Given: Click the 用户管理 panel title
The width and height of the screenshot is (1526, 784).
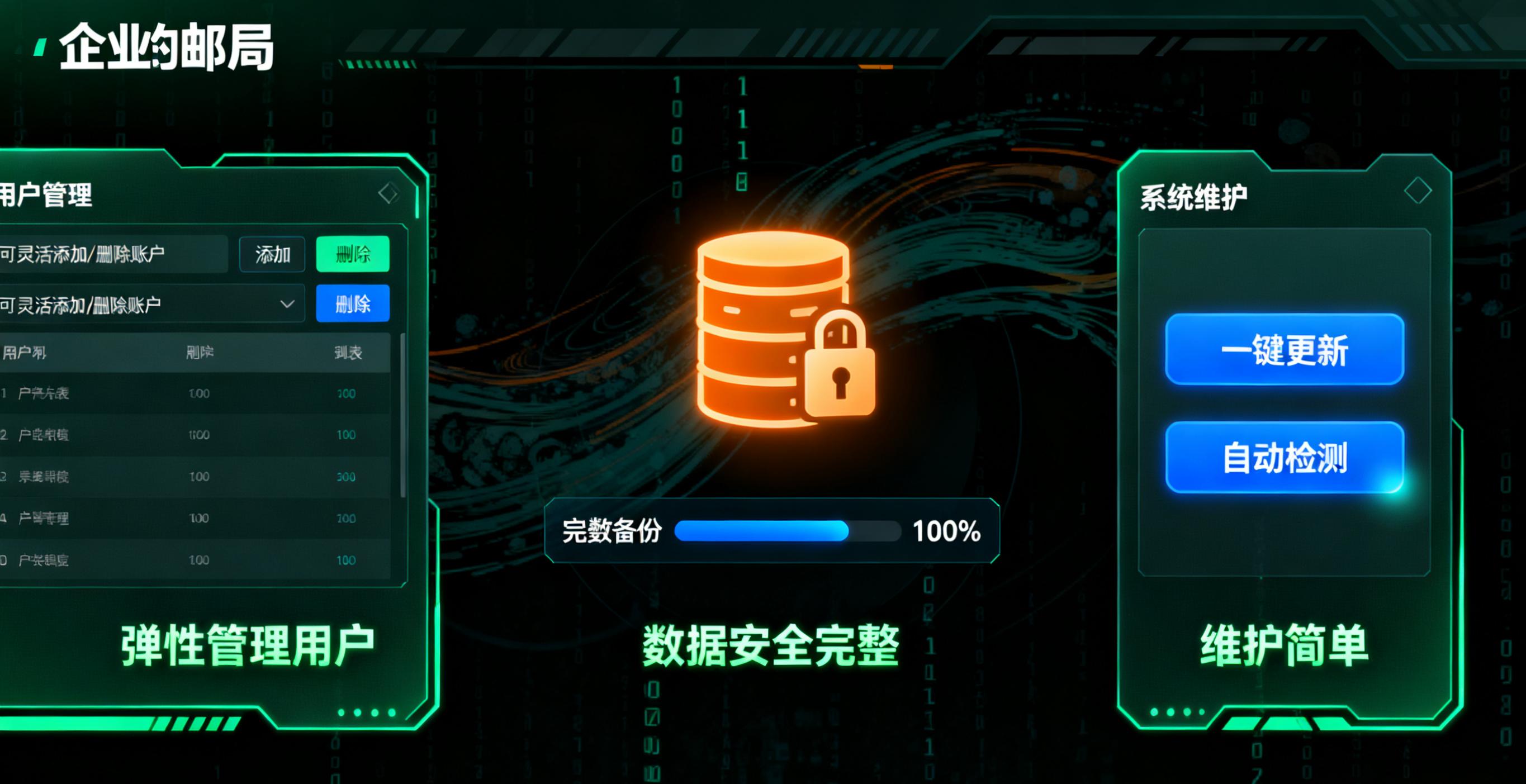Looking at the screenshot, I should [46, 195].
